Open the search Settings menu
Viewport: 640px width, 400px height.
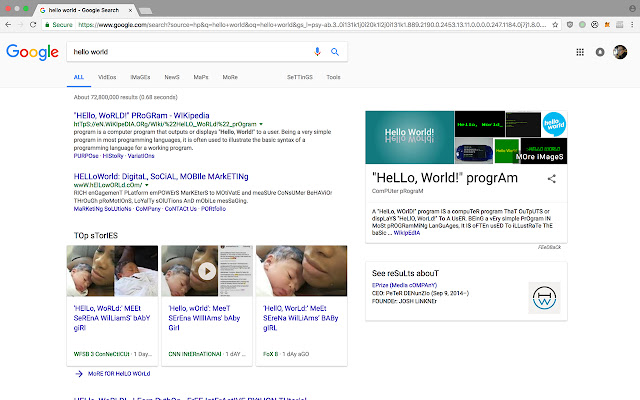[x=300, y=77]
